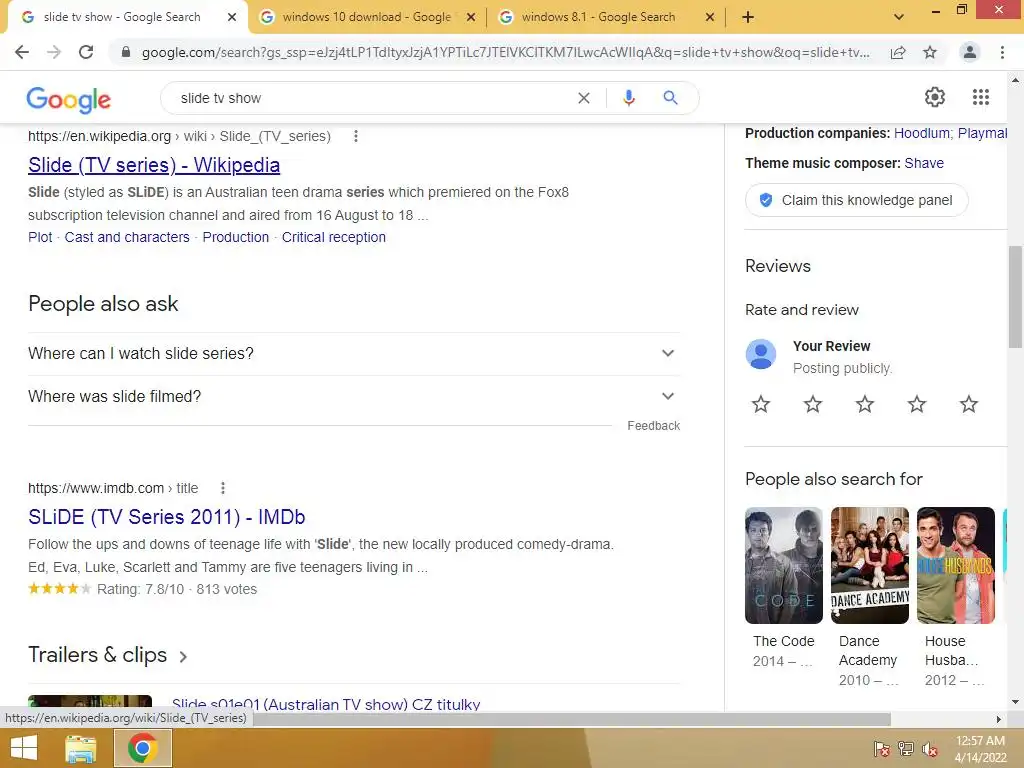Open the Wikipedia result's three-dot options
The height and width of the screenshot is (768, 1024).
point(355,136)
